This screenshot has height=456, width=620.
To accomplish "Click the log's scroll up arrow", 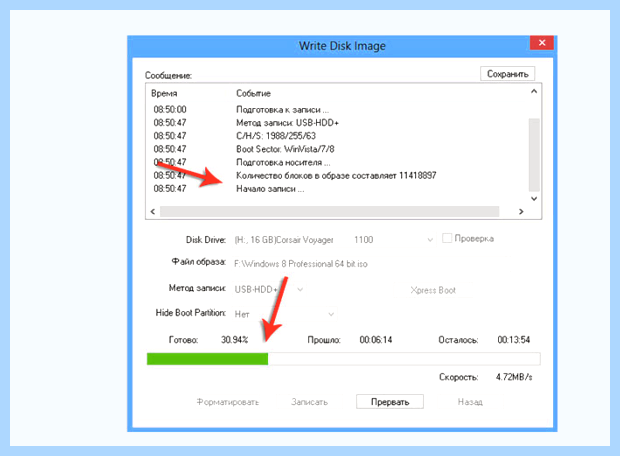I will [x=534, y=91].
